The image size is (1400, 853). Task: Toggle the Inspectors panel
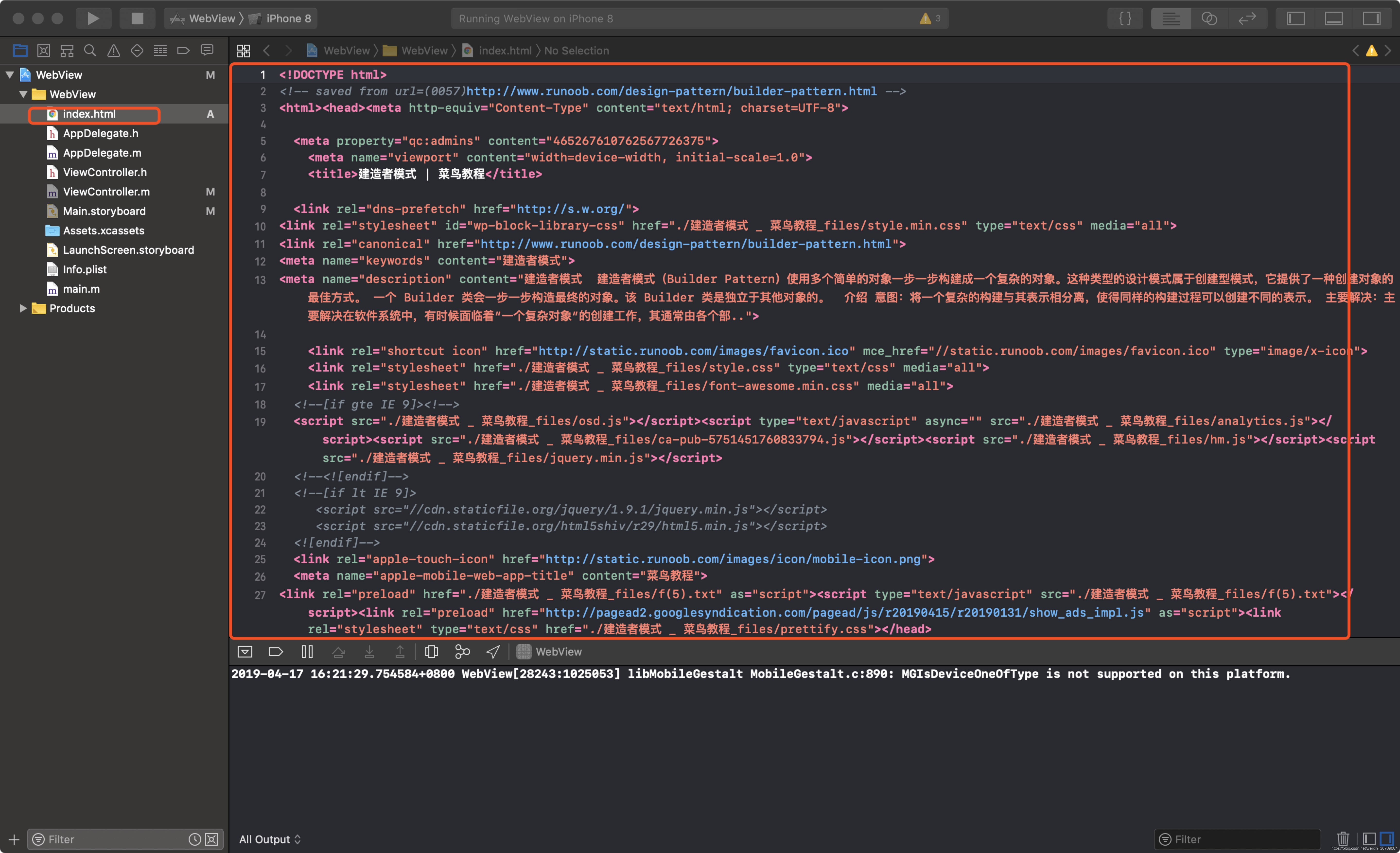[1372, 18]
